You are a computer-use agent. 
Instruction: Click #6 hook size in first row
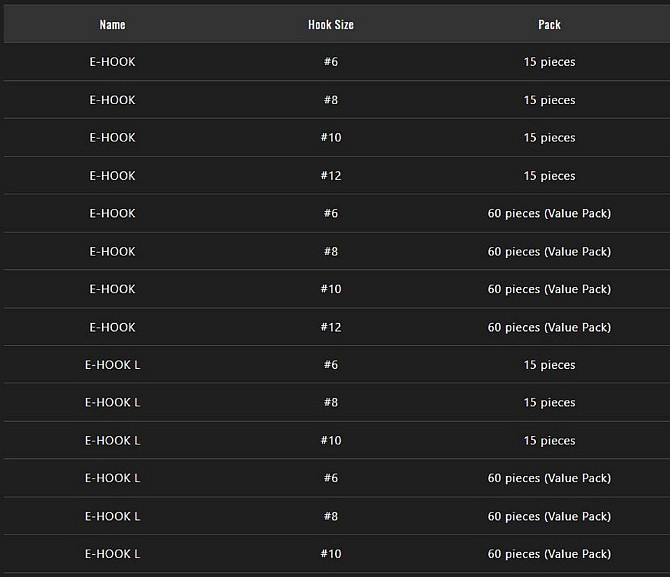(331, 62)
